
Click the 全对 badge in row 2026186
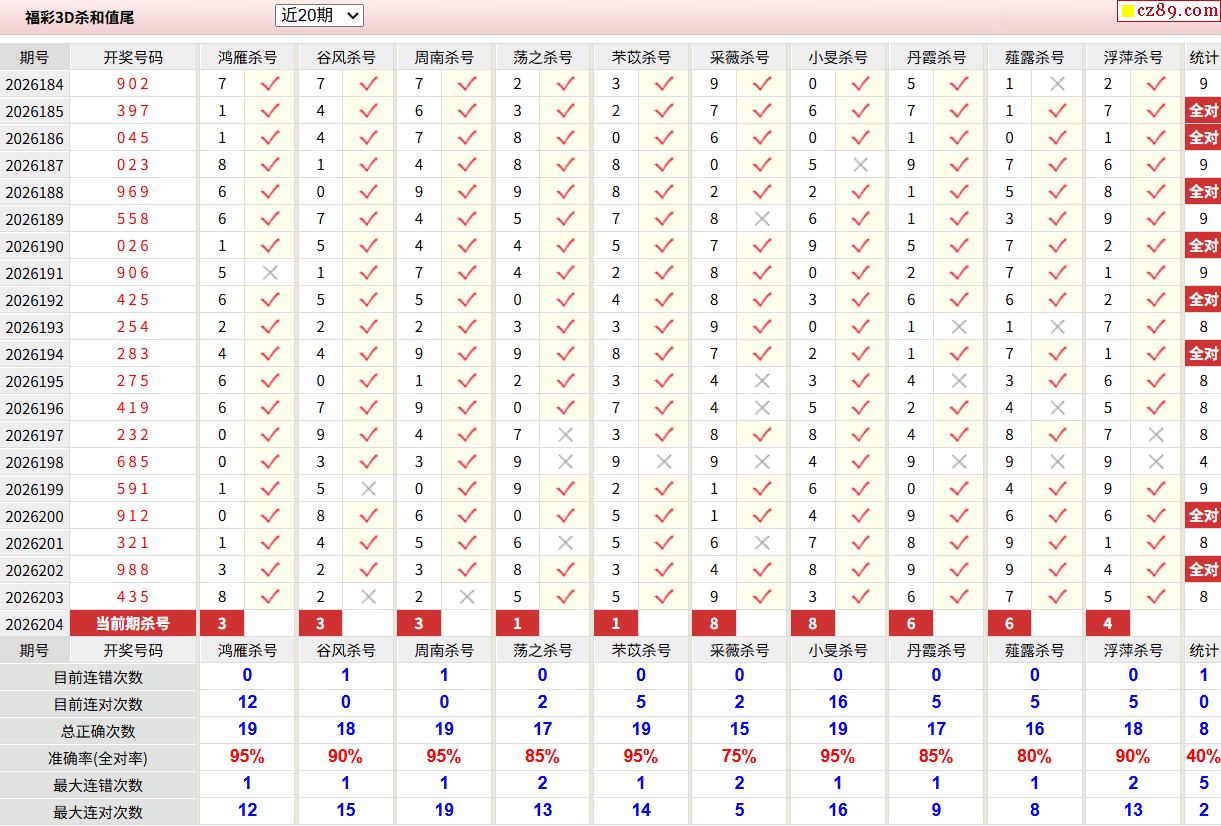coord(1203,138)
